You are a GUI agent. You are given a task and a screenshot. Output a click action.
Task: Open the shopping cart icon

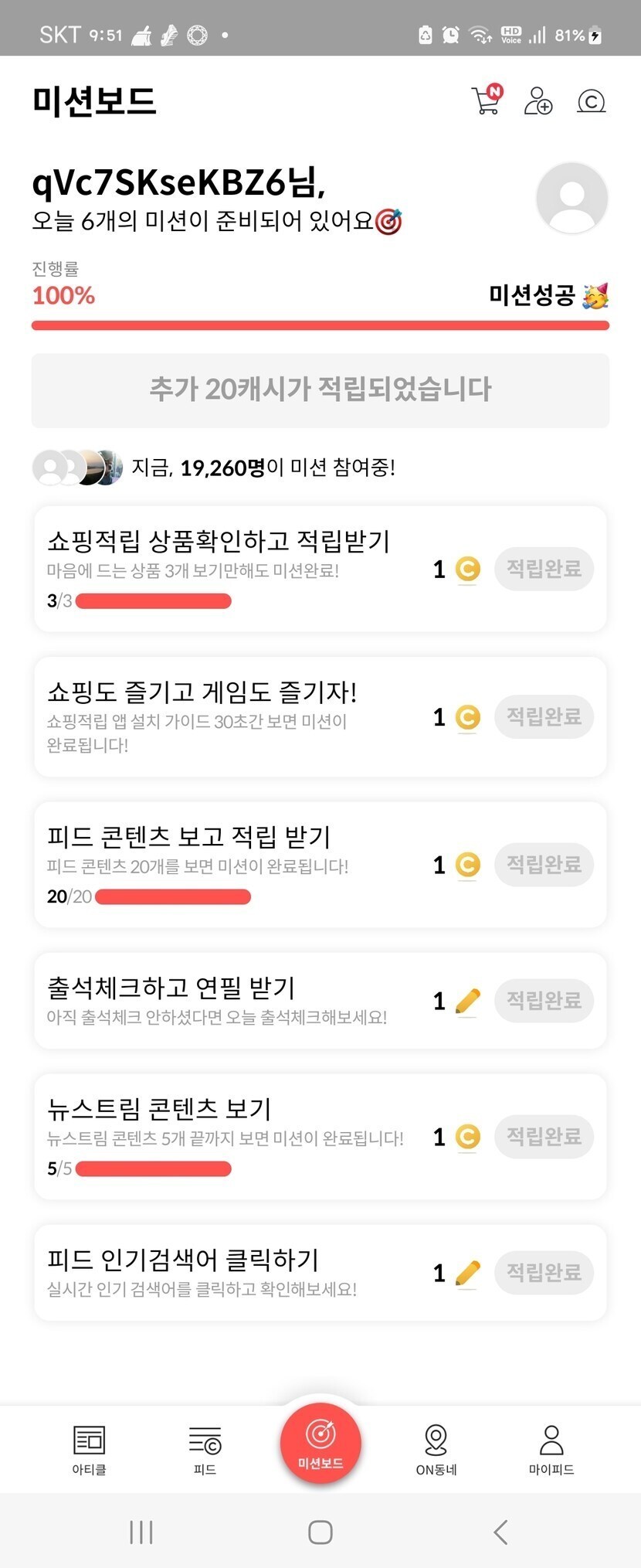(x=487, y=100)
